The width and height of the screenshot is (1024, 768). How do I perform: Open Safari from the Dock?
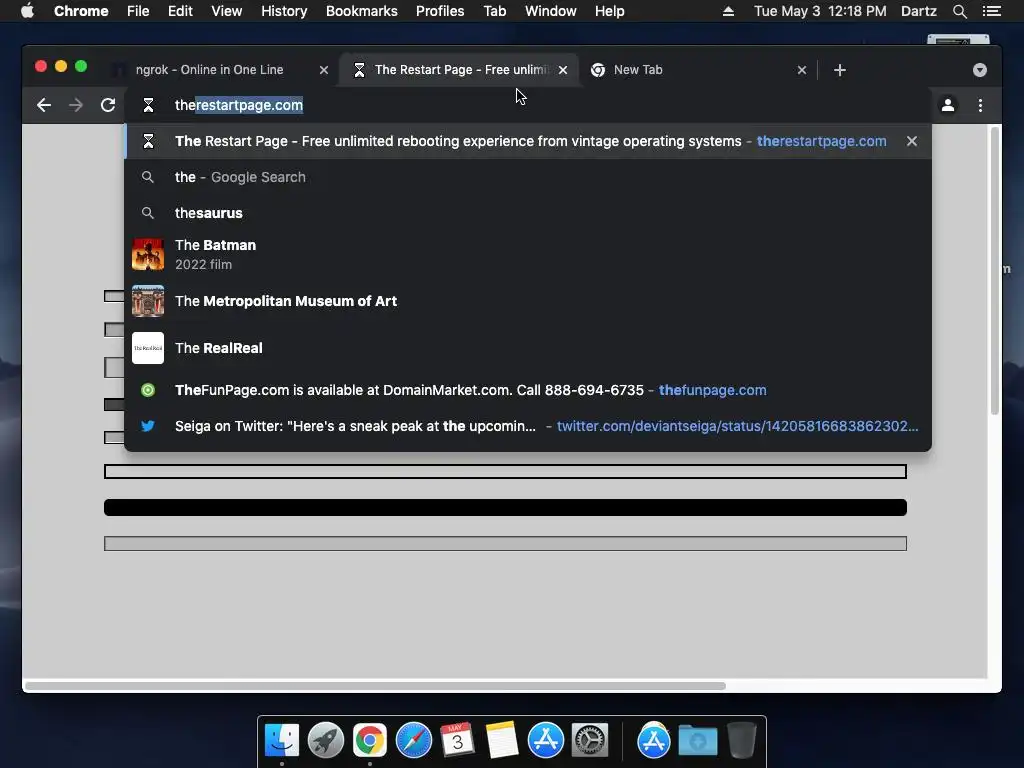click(x=413, y=741)
